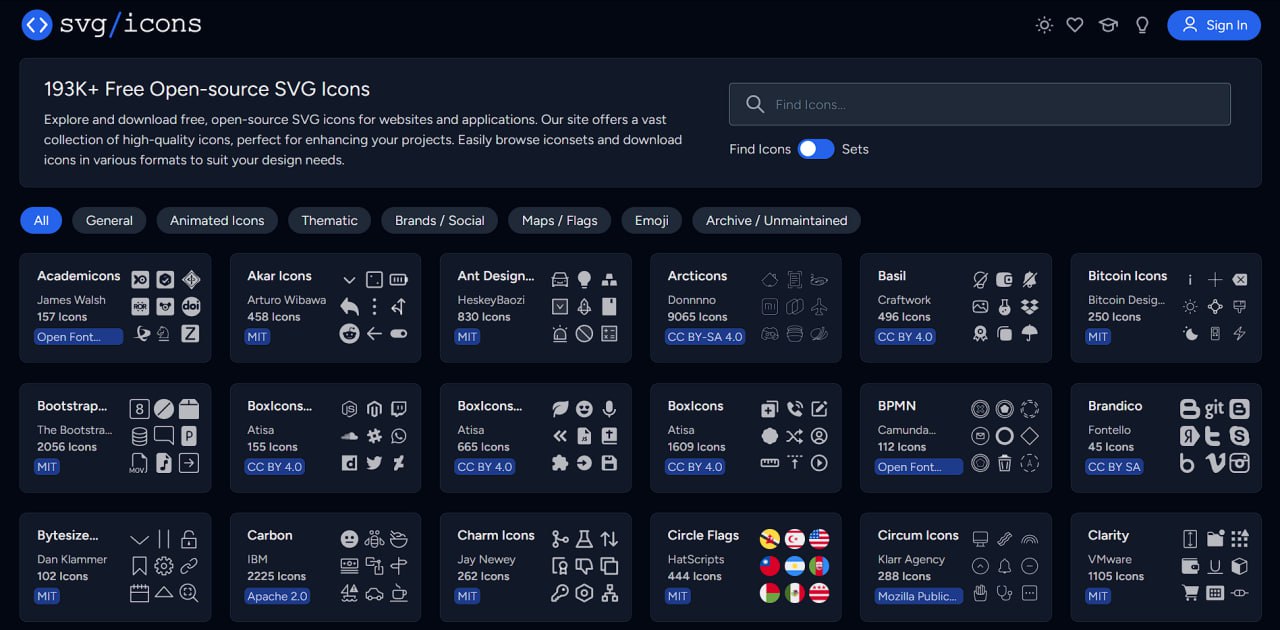Select the Mexico flag in Circle Flags
Screen dimensions: 1280x630
point(794,593)
